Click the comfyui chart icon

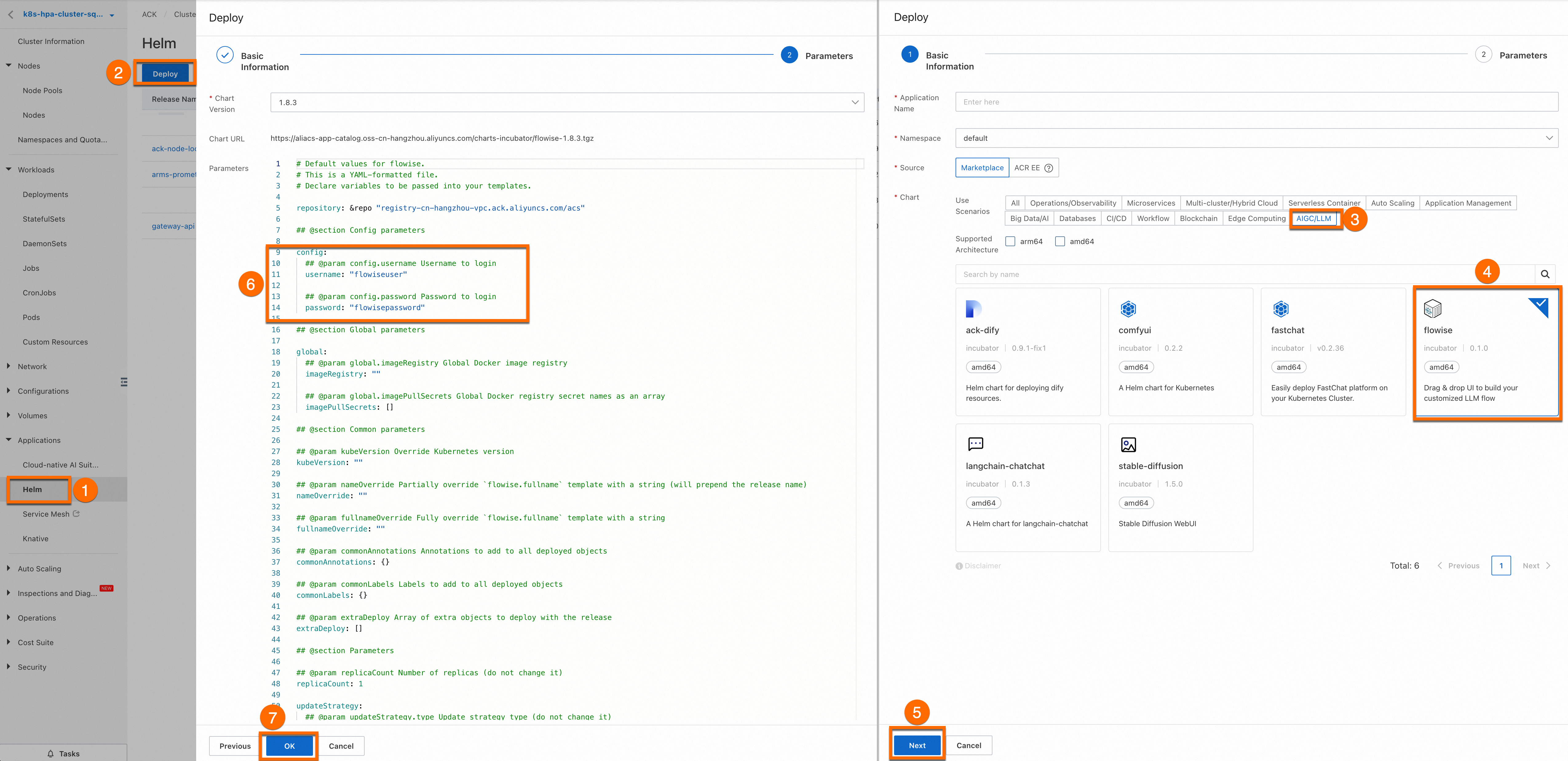pos(1128,308)
